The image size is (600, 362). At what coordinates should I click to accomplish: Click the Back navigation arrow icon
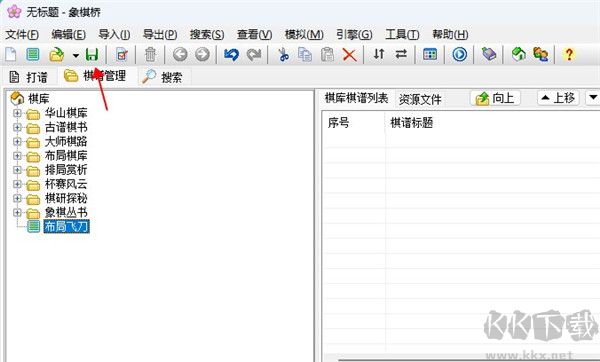(x=180, y=54)
